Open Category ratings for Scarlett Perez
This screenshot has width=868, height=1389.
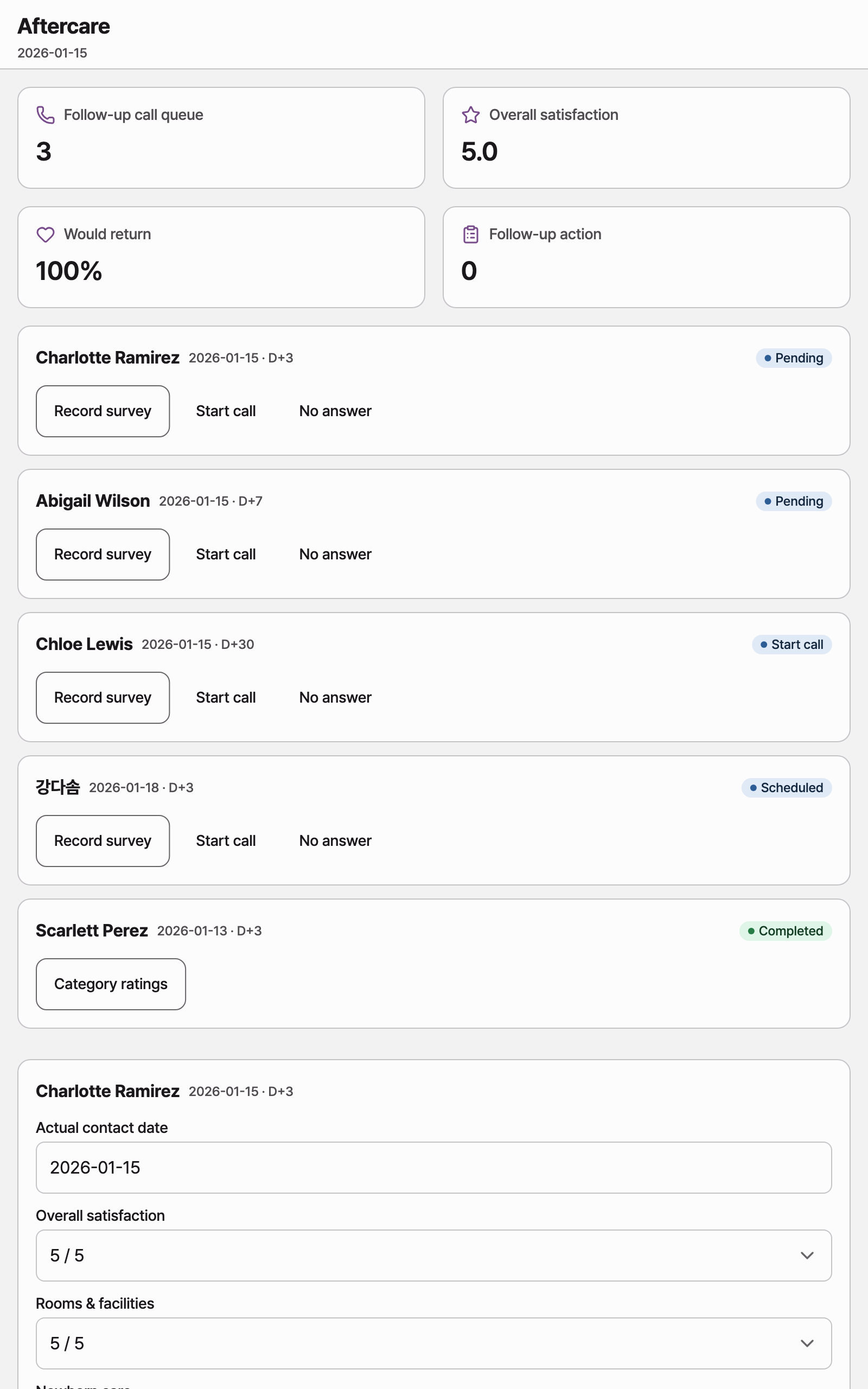click(111, 984)
